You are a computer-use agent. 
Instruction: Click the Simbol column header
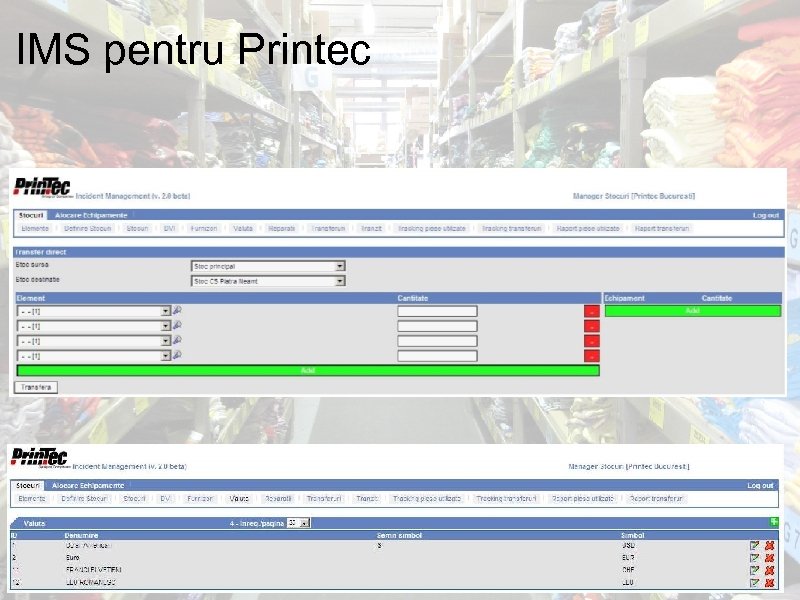632,535
